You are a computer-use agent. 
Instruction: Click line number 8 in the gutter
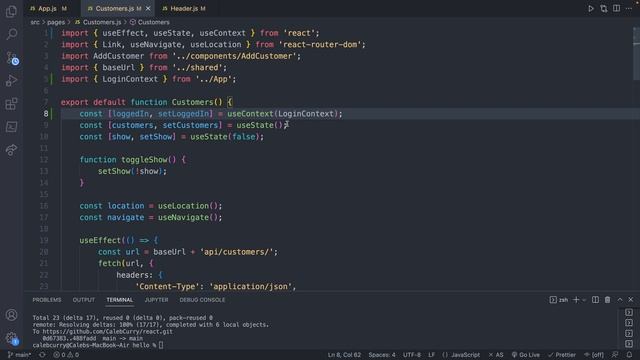coord(46,113)
